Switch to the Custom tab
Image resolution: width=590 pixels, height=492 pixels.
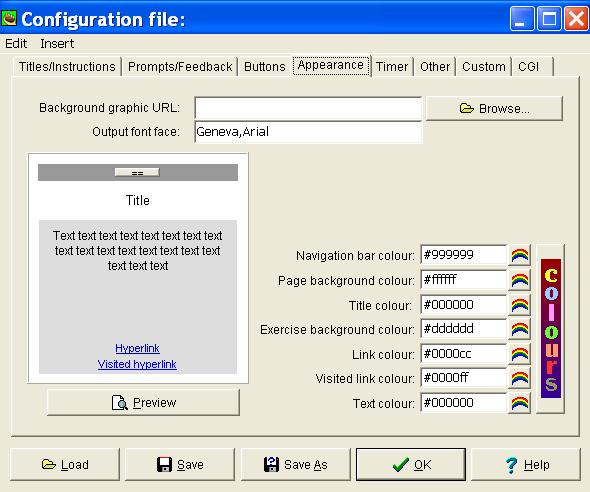tap(484, 67)
